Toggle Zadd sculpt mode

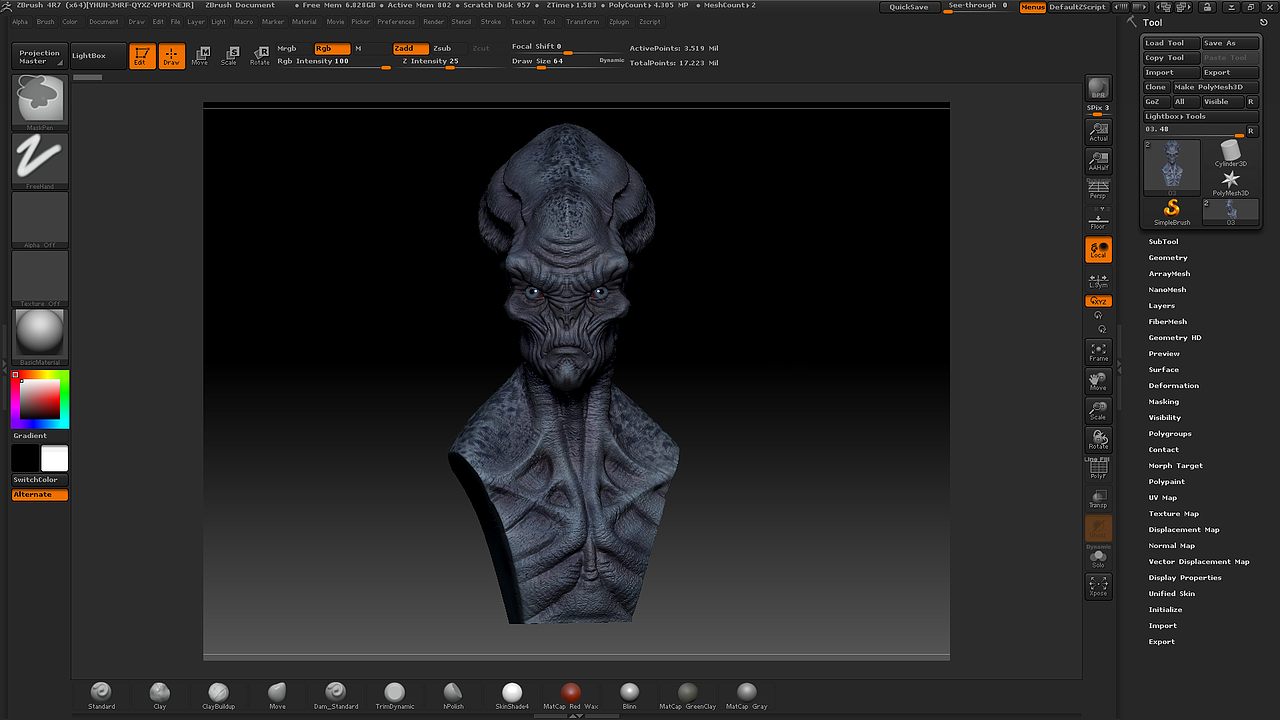click(x=411, y=48)
